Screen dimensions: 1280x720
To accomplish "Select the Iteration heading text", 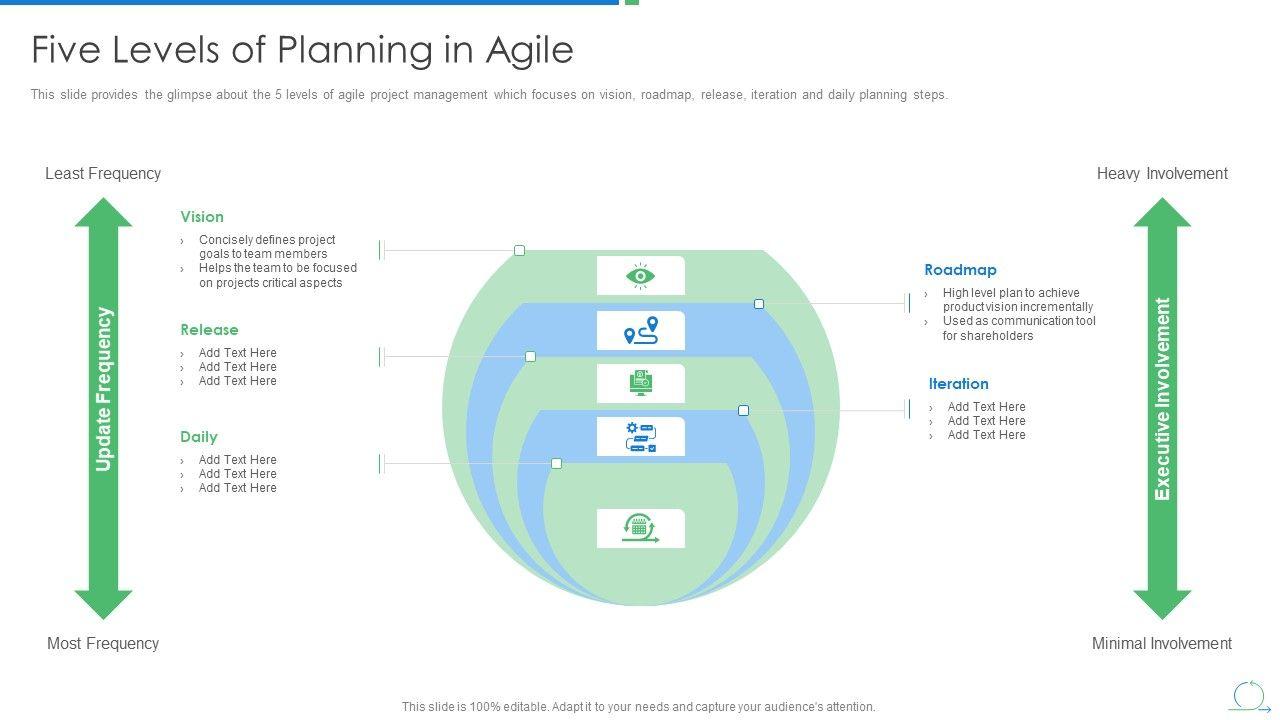I will point(958,384).
